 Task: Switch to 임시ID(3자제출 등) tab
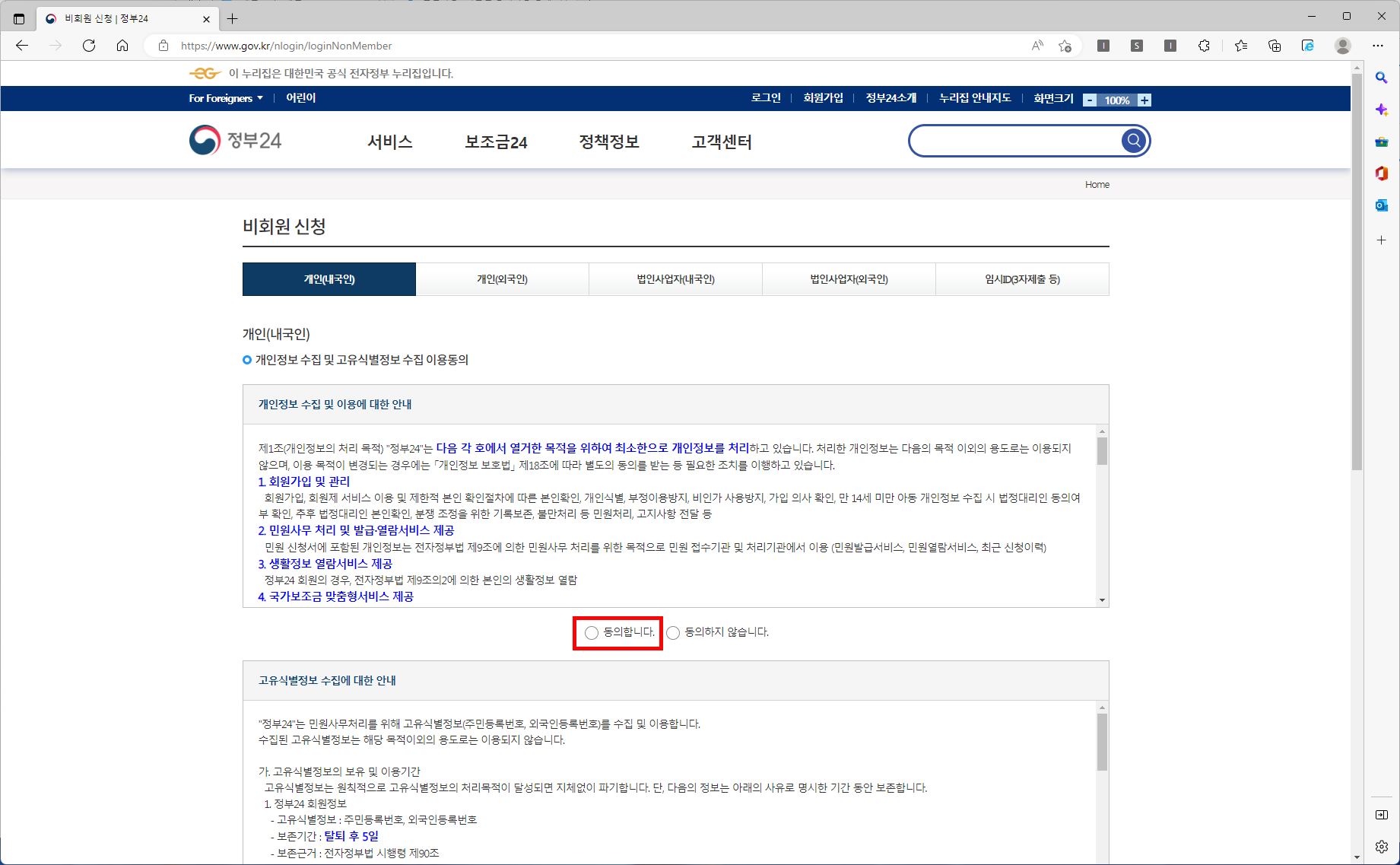[1023, 279]
